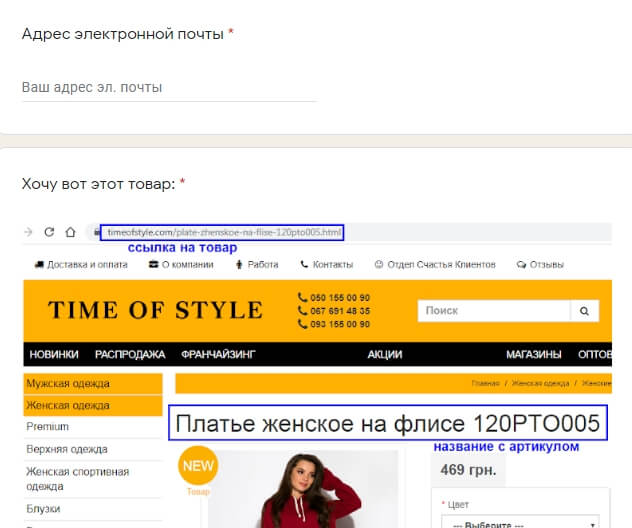Open the РАСПРОДАЖА menu item
This screenshot has width=632, height=528.
pyautogui.click(x=130, y=354)
